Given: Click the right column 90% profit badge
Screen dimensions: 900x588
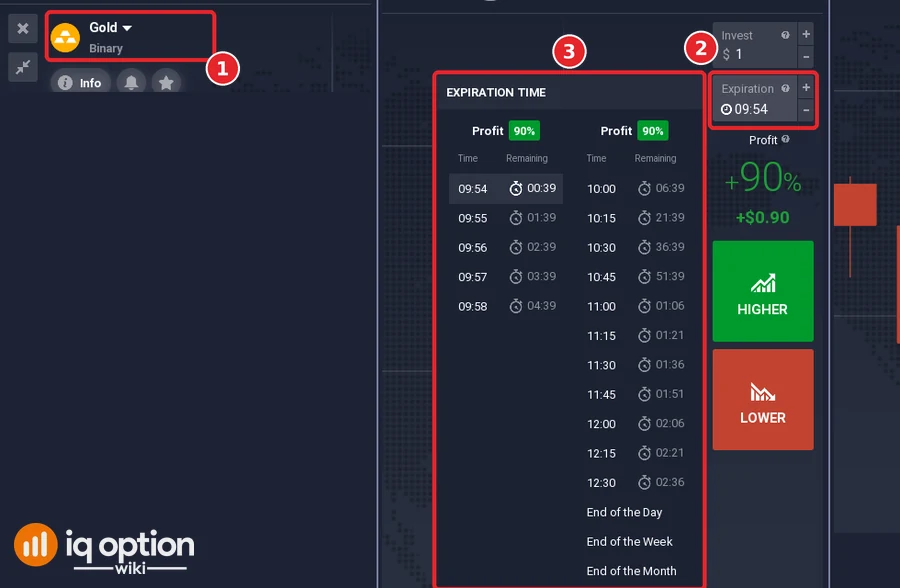Looking at the screenshot, I should pos(653,131).
